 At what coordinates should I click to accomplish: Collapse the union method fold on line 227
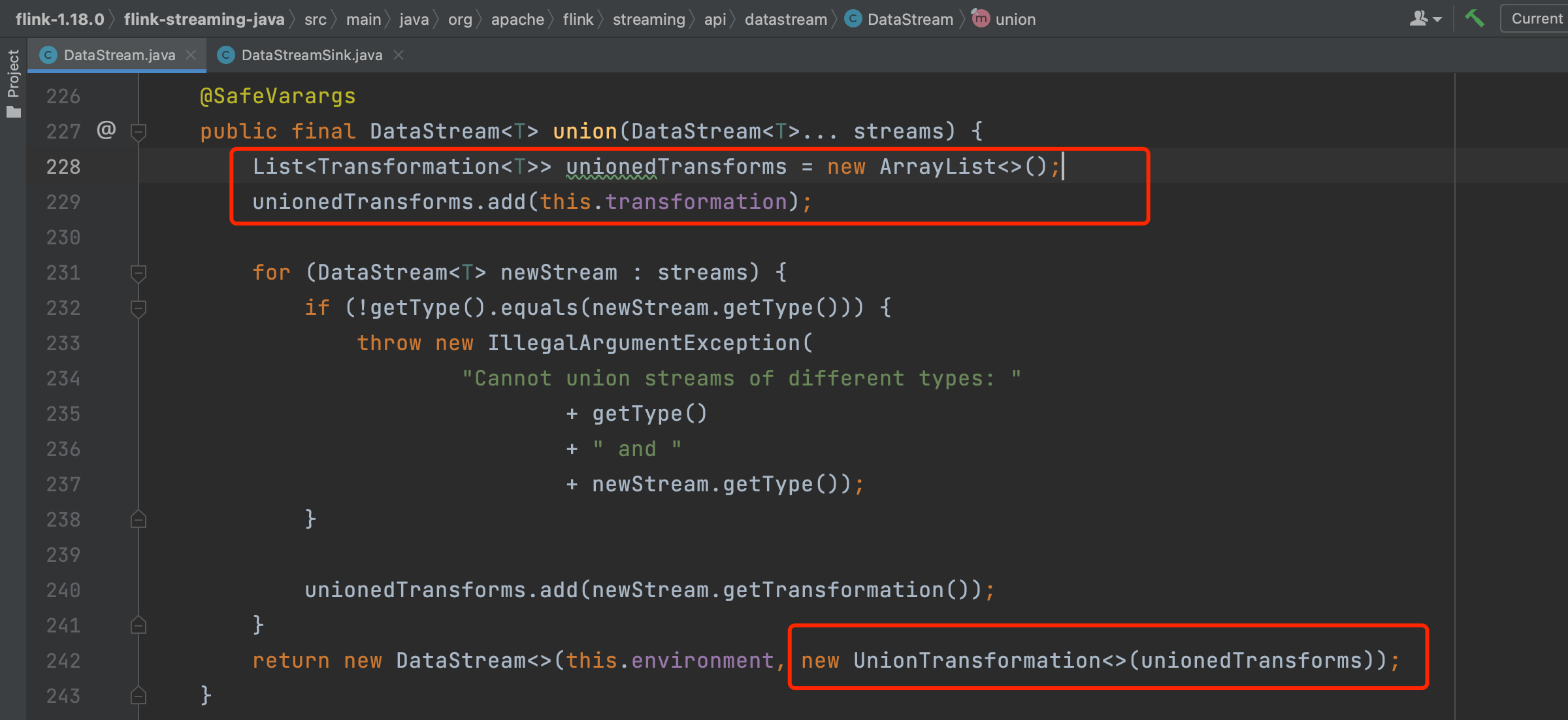[138, 131]
